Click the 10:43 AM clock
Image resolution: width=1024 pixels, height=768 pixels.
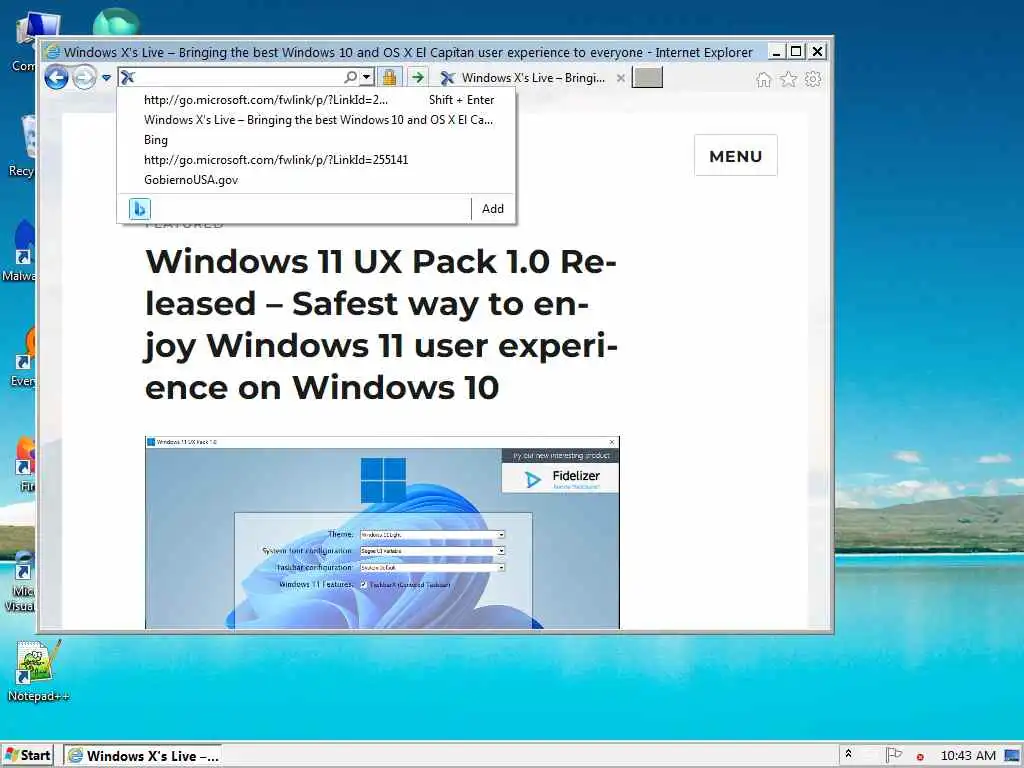[x=968, y=756]
